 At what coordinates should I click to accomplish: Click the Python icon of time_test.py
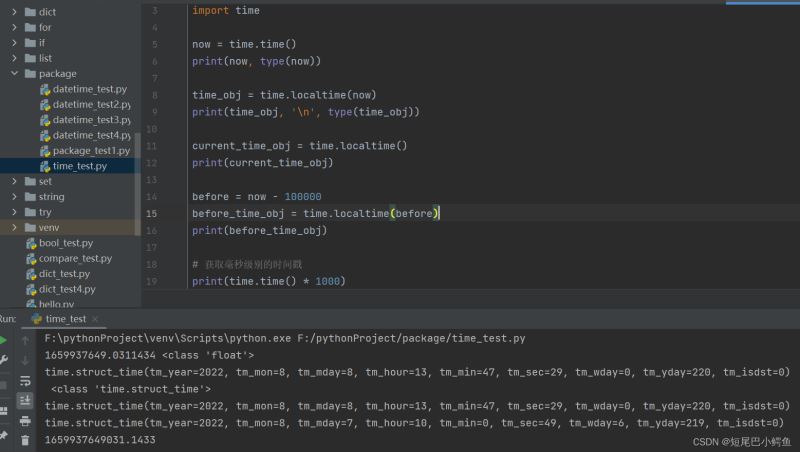click(45, 166)
